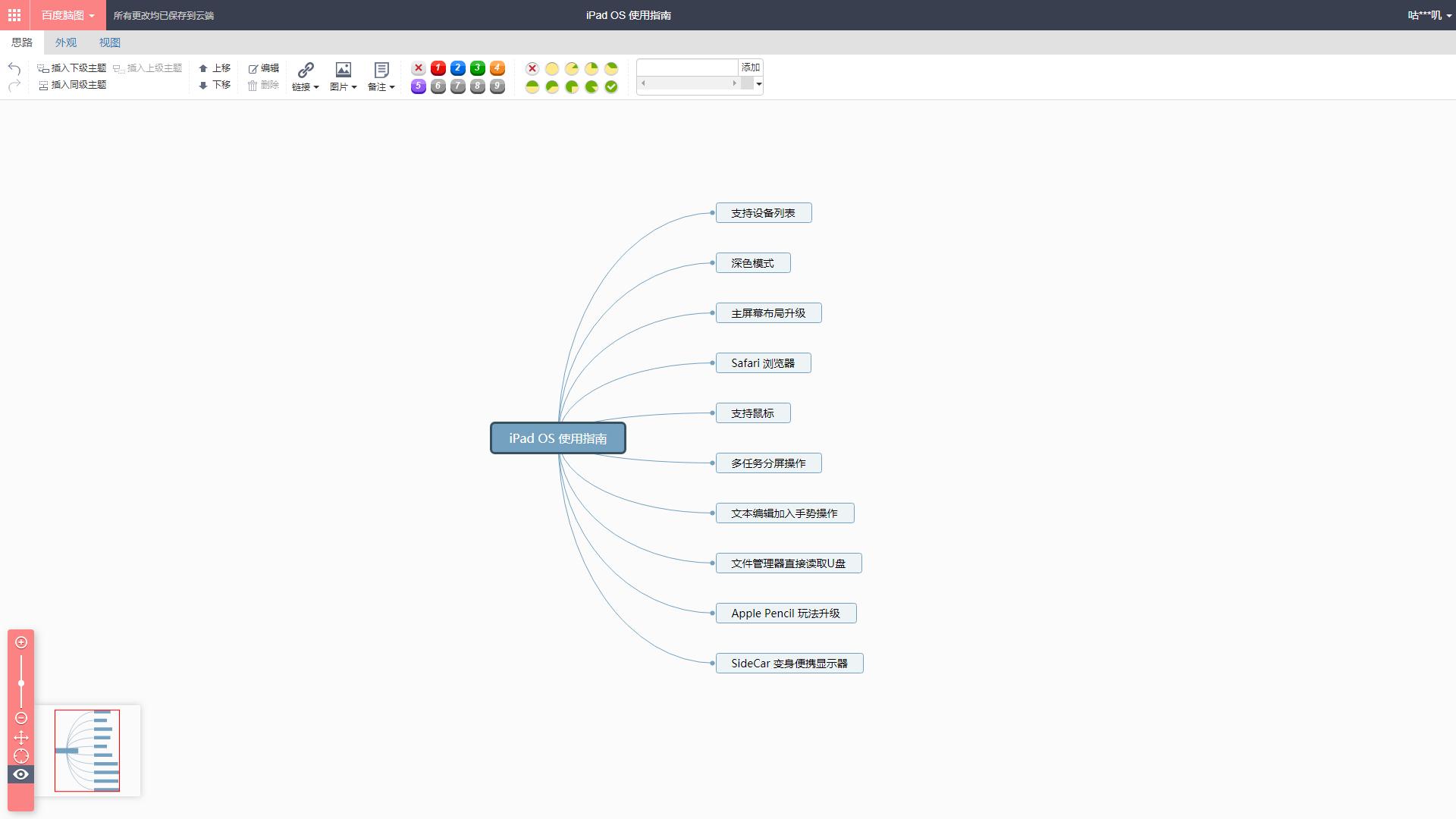
Task: Click the zoom out minus icon
Action: coord(21,718)
